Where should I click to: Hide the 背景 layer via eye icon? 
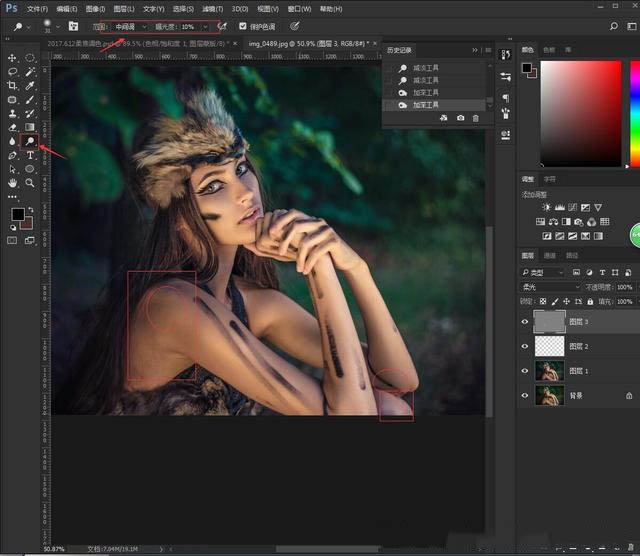[526, 395]
